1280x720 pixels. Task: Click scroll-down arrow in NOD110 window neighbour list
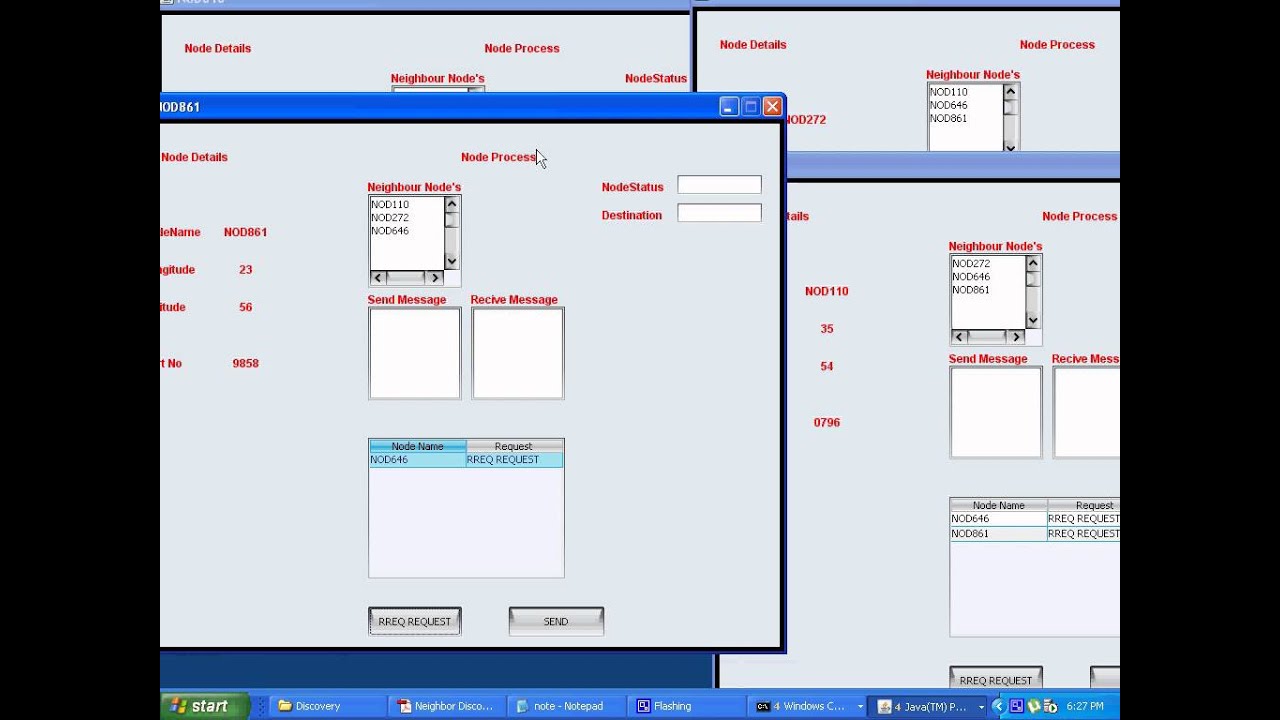1033,321
